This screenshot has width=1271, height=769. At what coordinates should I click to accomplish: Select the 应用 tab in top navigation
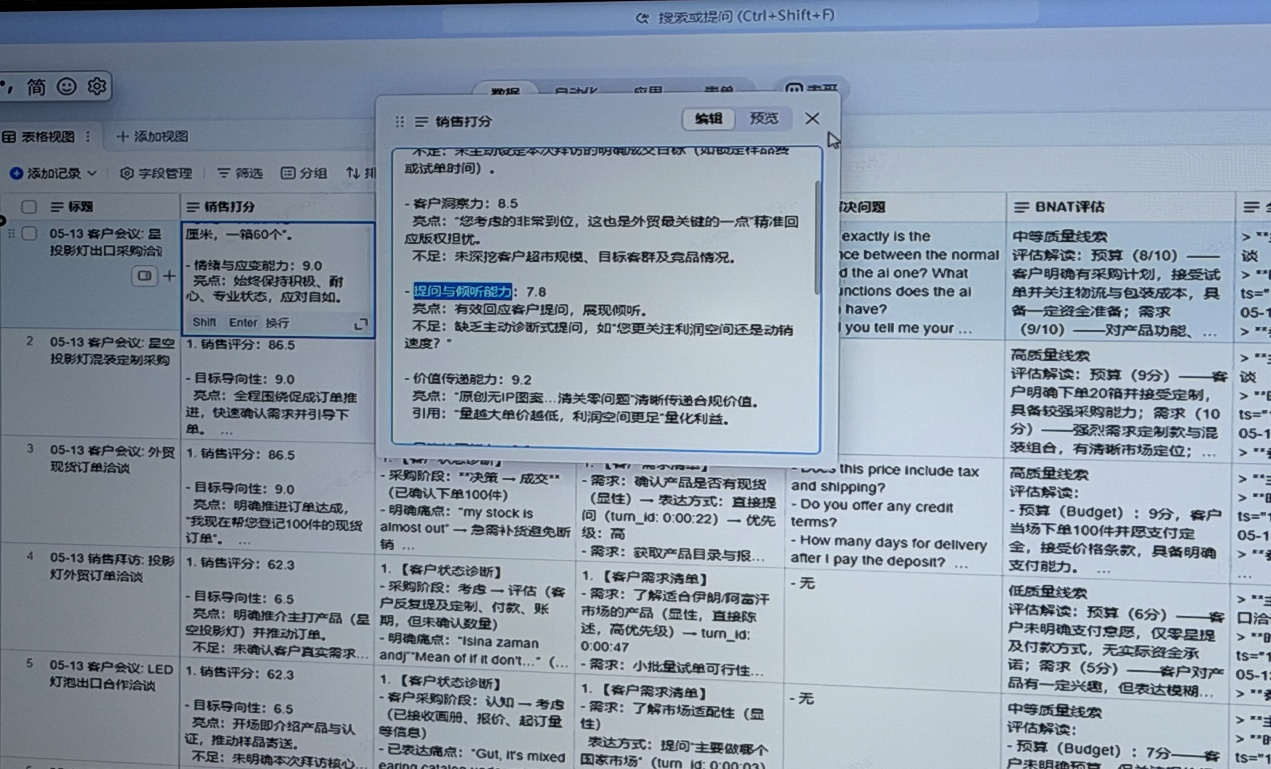tap(649, 92)
